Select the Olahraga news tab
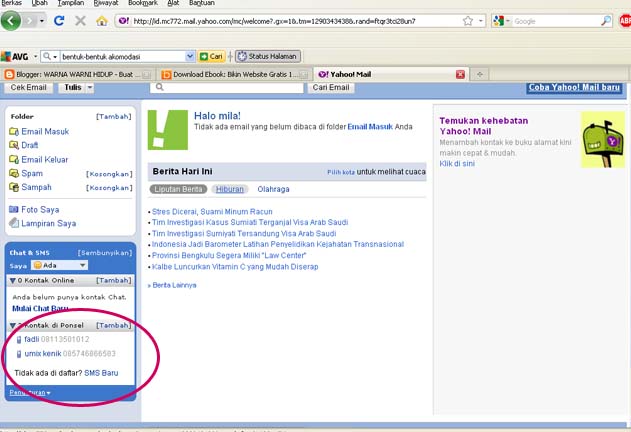The height and width of the screenshot is (432, 631). tap(273, 189)
